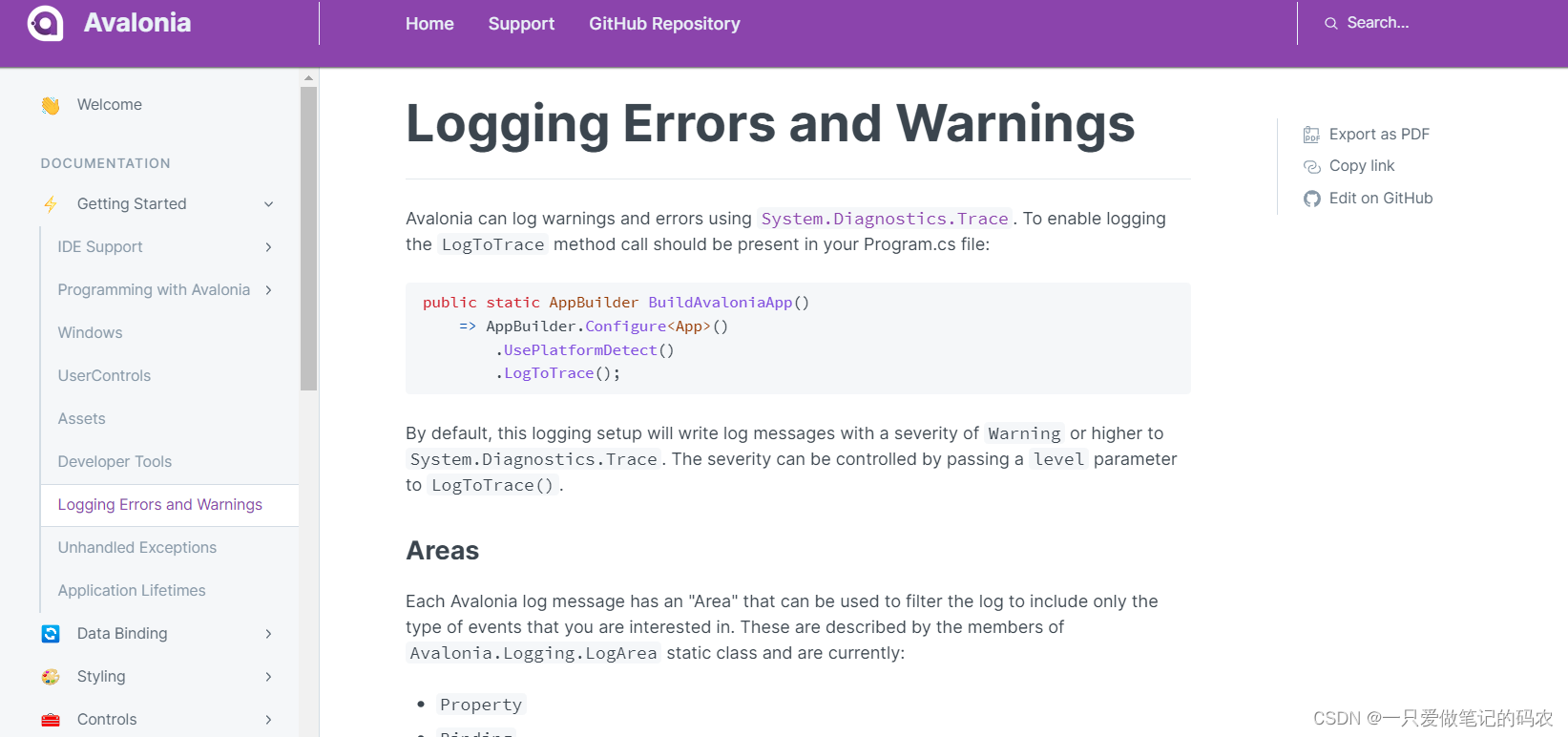Screen dimensions: 1568x737
Task: Click the Export as PDF link
Action: click(x=1379, y=135)
